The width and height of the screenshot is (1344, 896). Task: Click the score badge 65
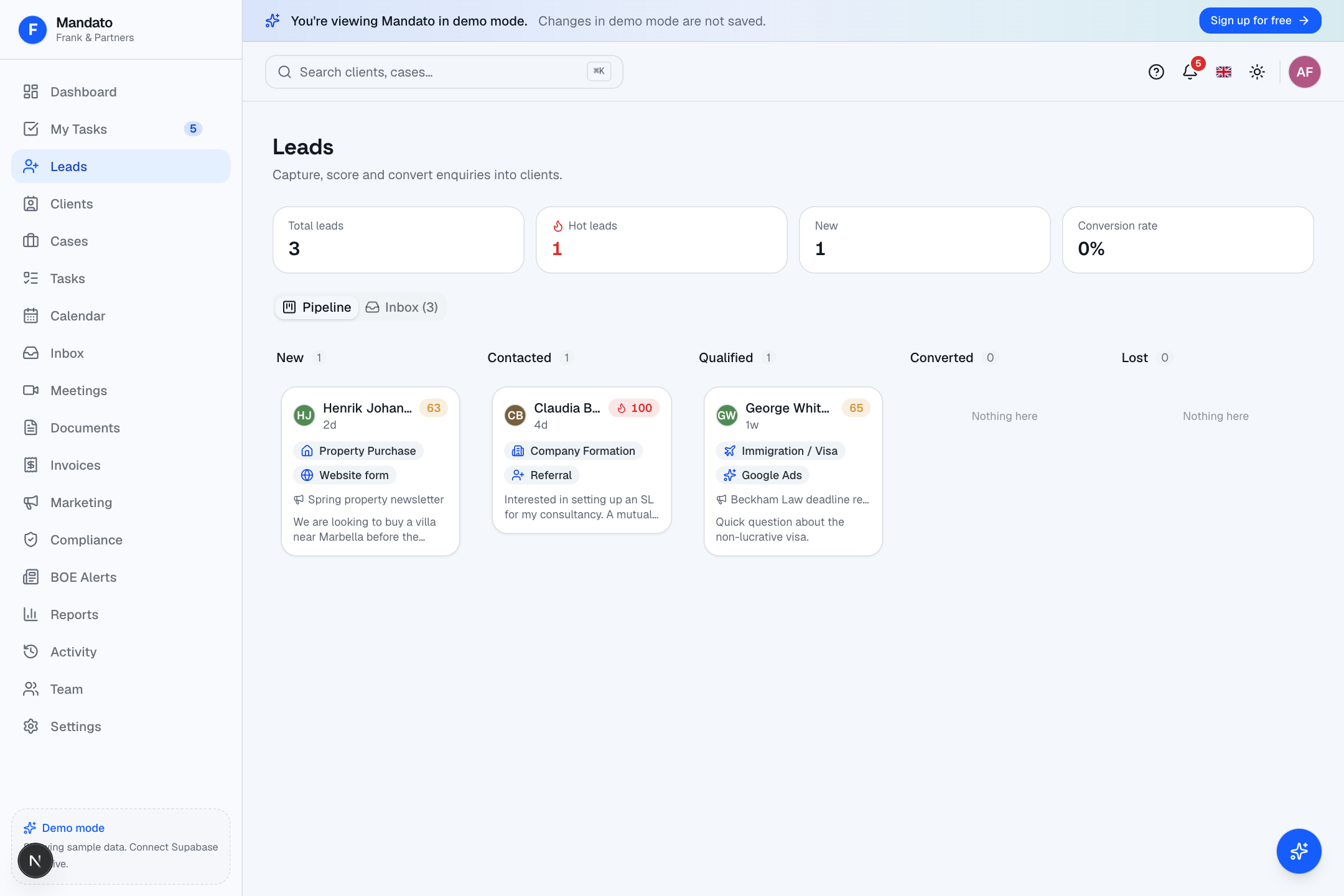[856, 408]
